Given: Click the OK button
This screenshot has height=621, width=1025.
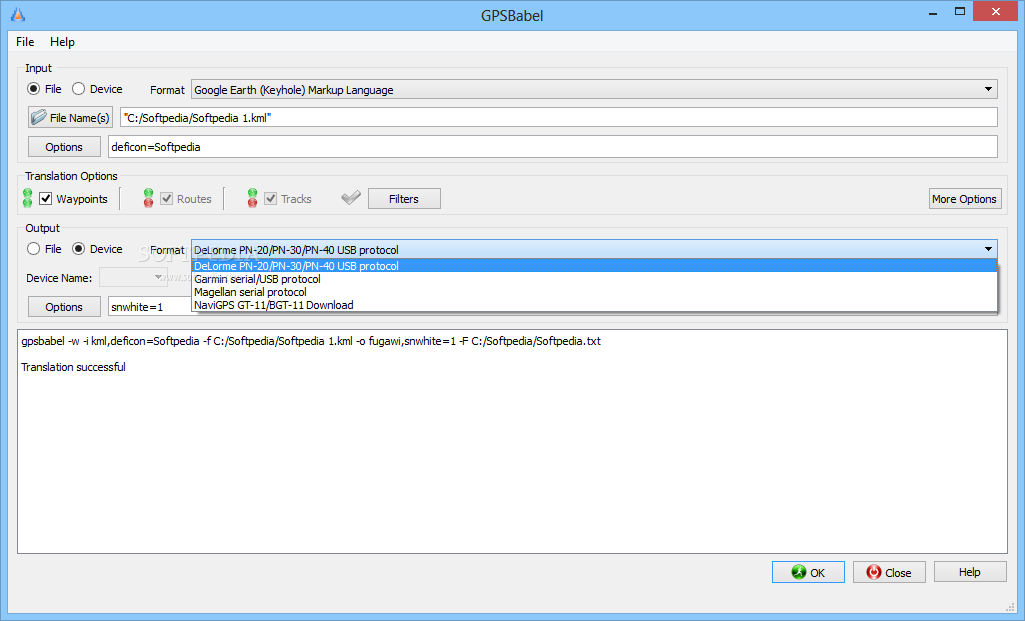Looking at the screenshot, I should point(809,572).
